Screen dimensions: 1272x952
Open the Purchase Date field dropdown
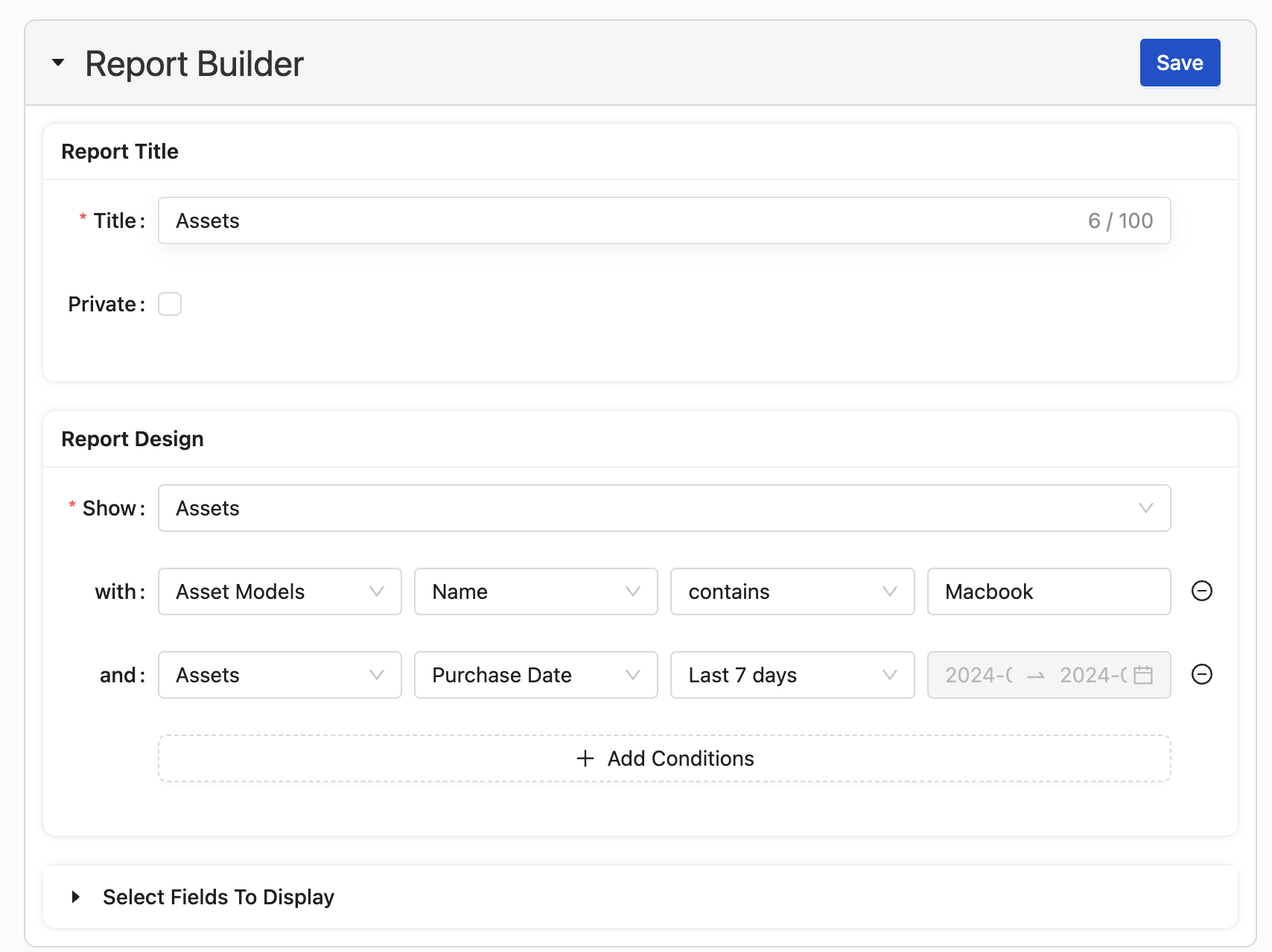[x=535, y=675]
